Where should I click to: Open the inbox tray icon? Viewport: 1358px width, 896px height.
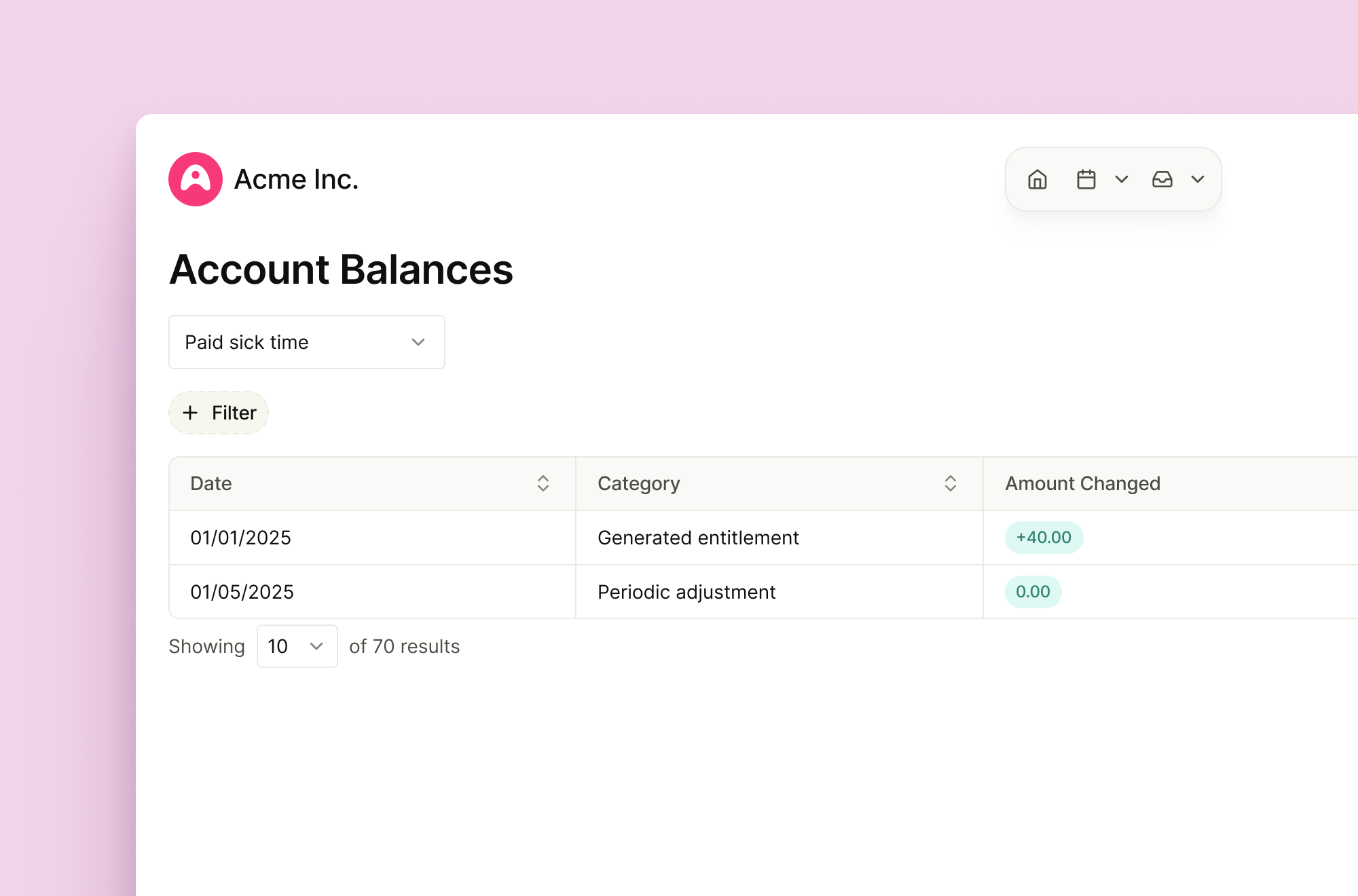1162,179
